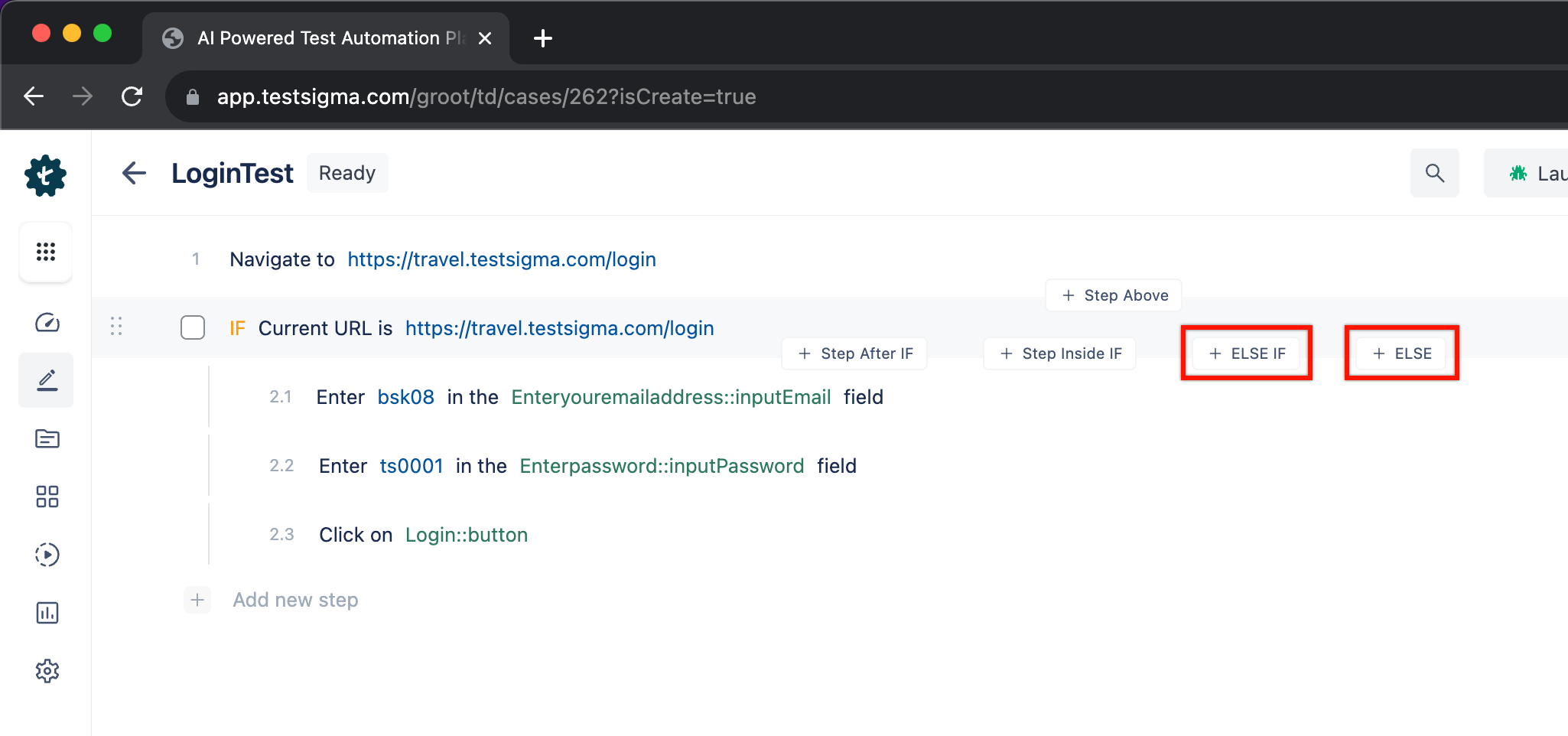The image size is (1568, 736).
Task: Tick the IF step checkbox
Action: [x=193, y=327]
